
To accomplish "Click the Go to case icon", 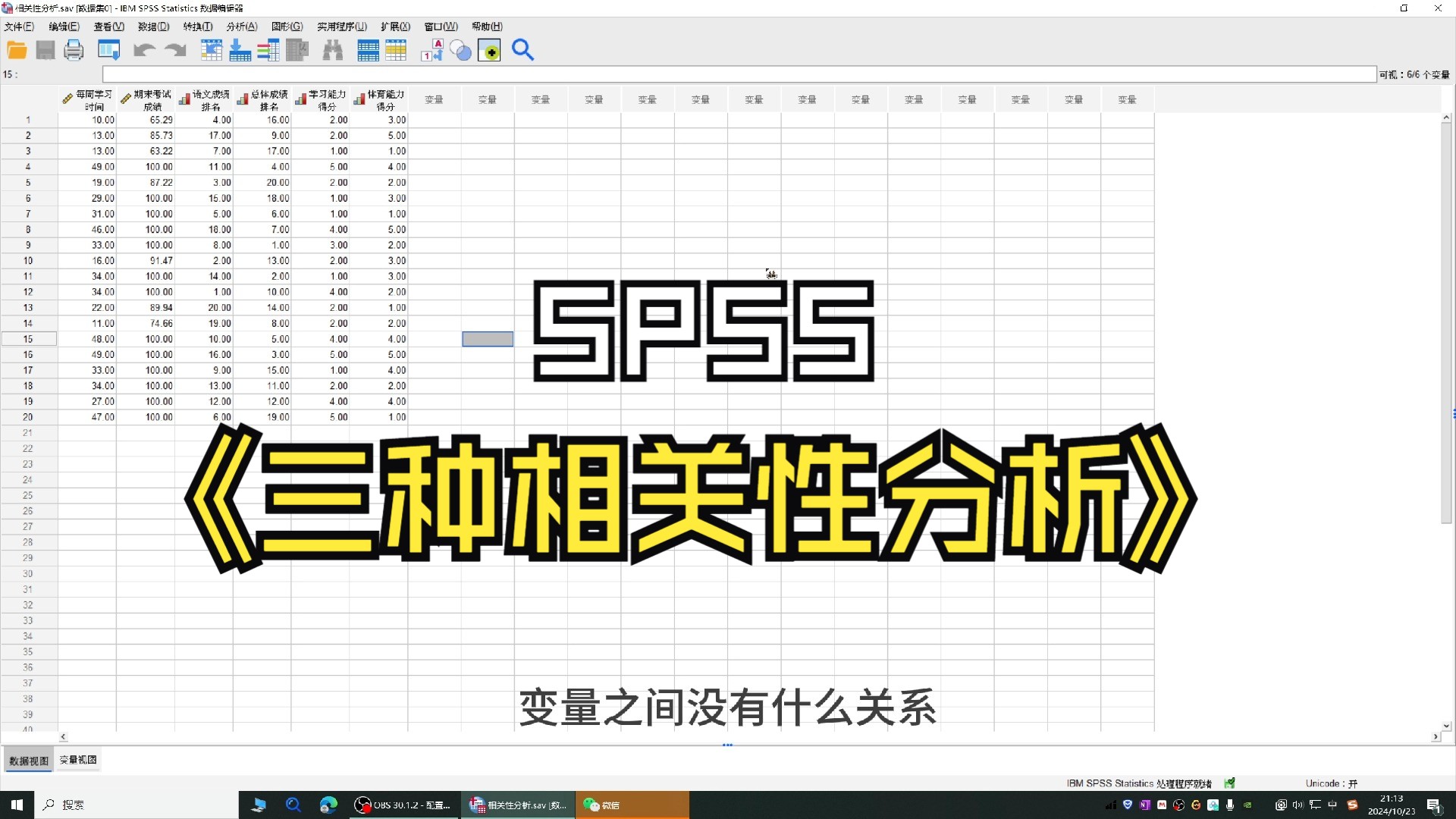I will coord(211,51).
